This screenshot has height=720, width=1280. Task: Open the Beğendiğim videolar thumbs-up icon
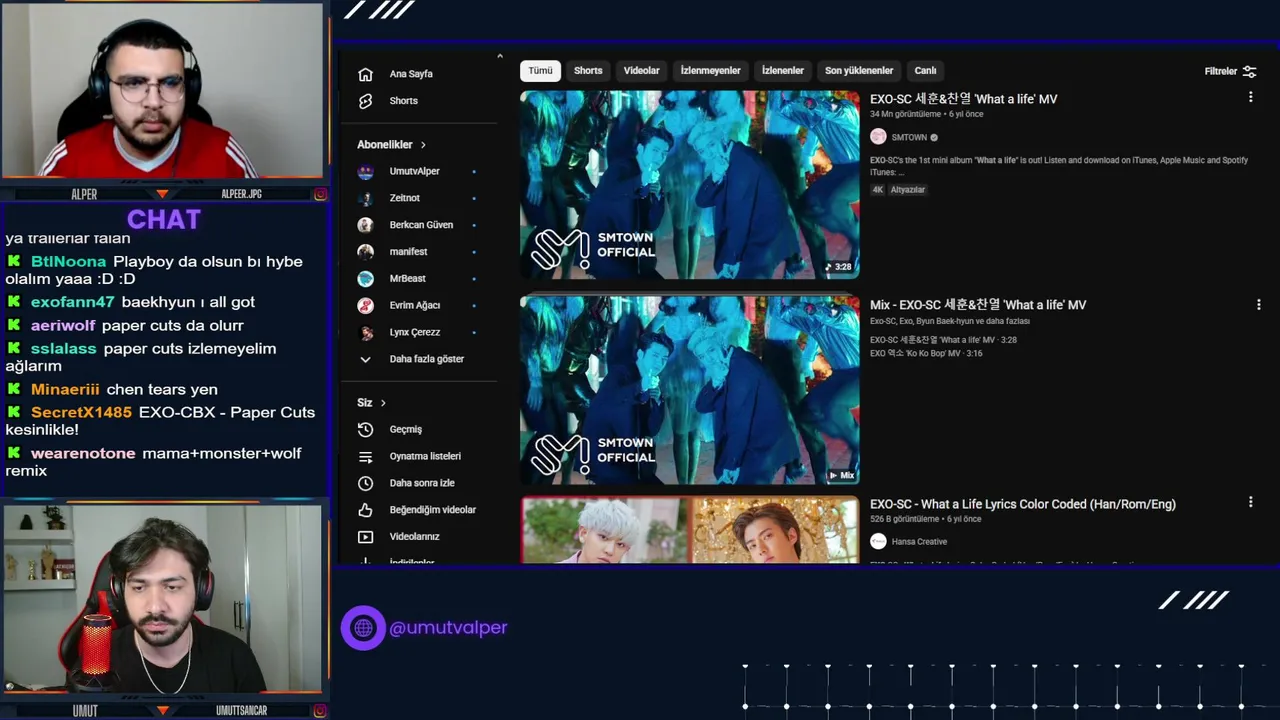point(365,510)
